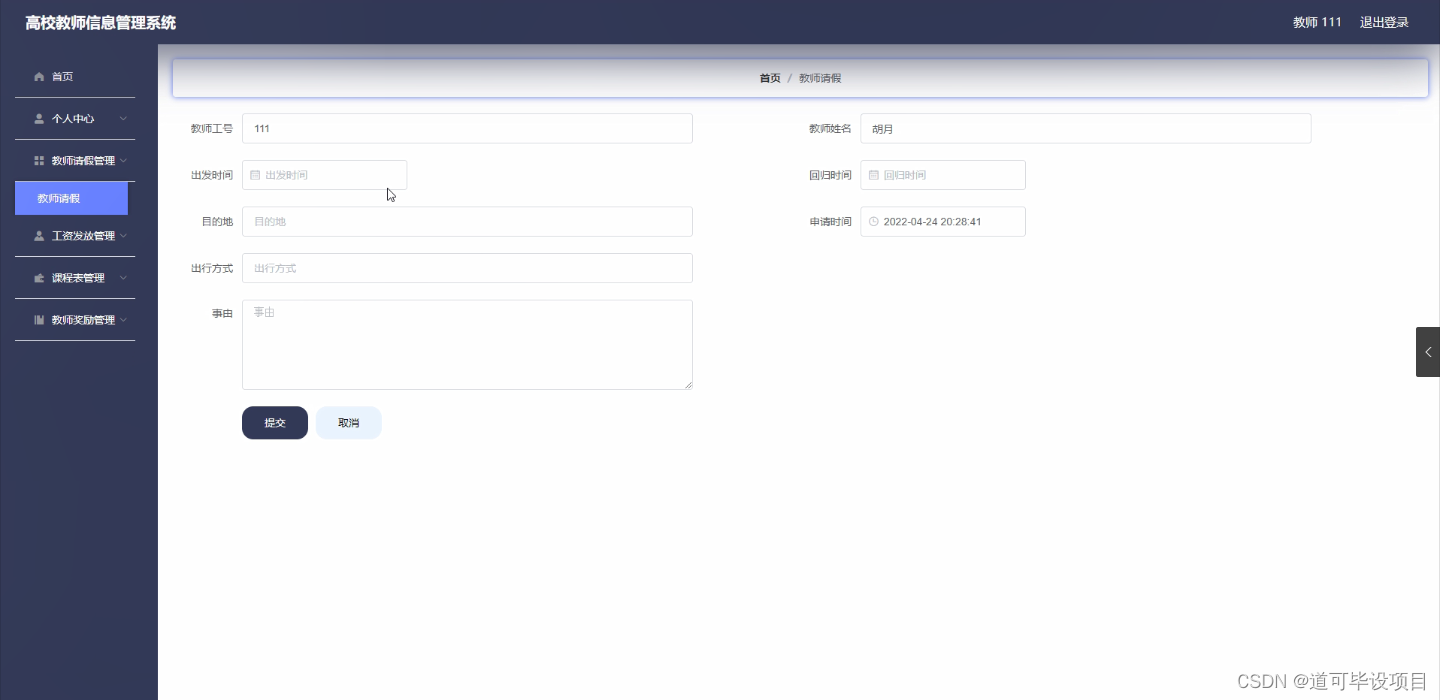Click the 教师姓名 field label

(830, 129)
